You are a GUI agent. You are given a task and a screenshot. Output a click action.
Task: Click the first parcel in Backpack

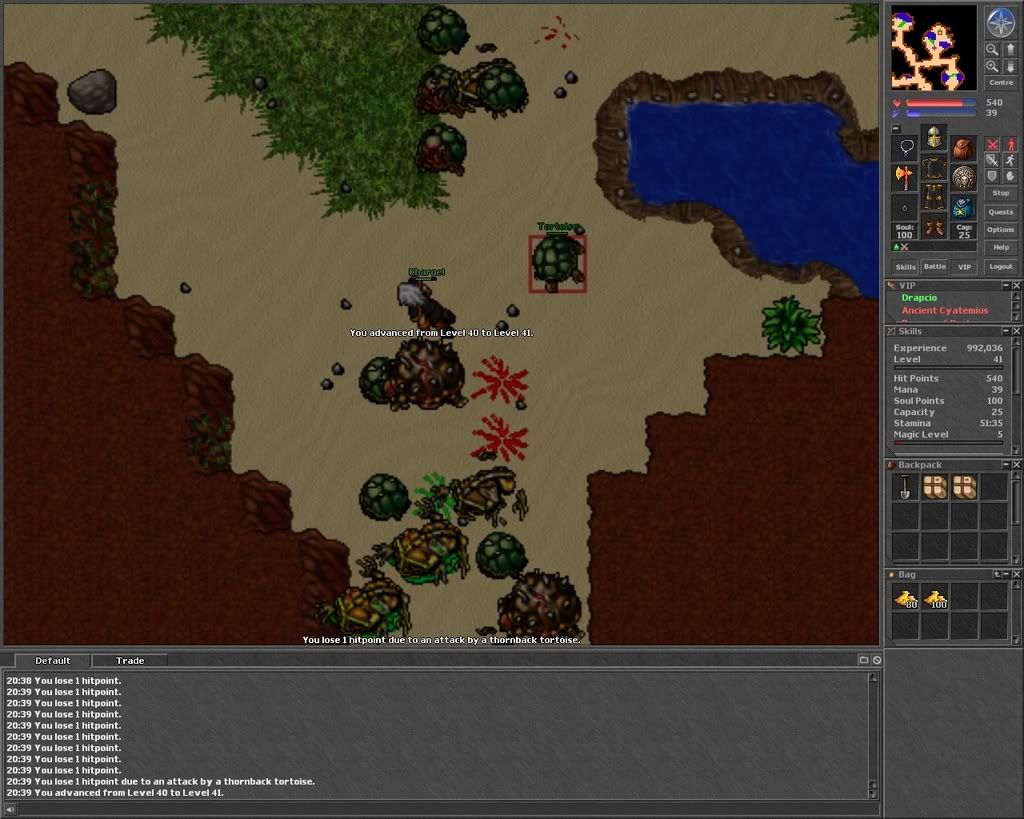point(935,487)
